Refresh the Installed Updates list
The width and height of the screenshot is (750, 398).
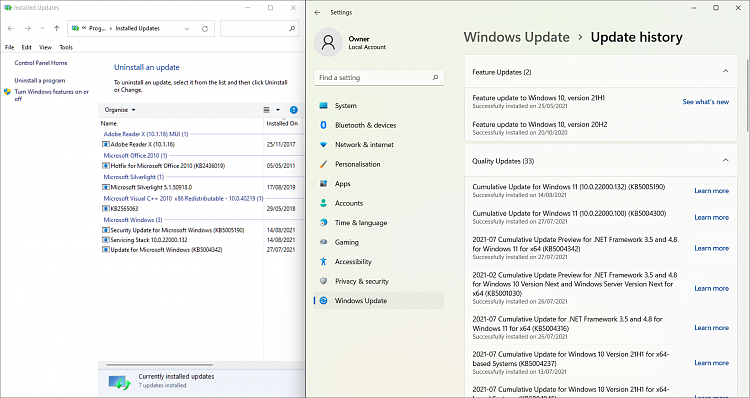[x=205, y=29]
